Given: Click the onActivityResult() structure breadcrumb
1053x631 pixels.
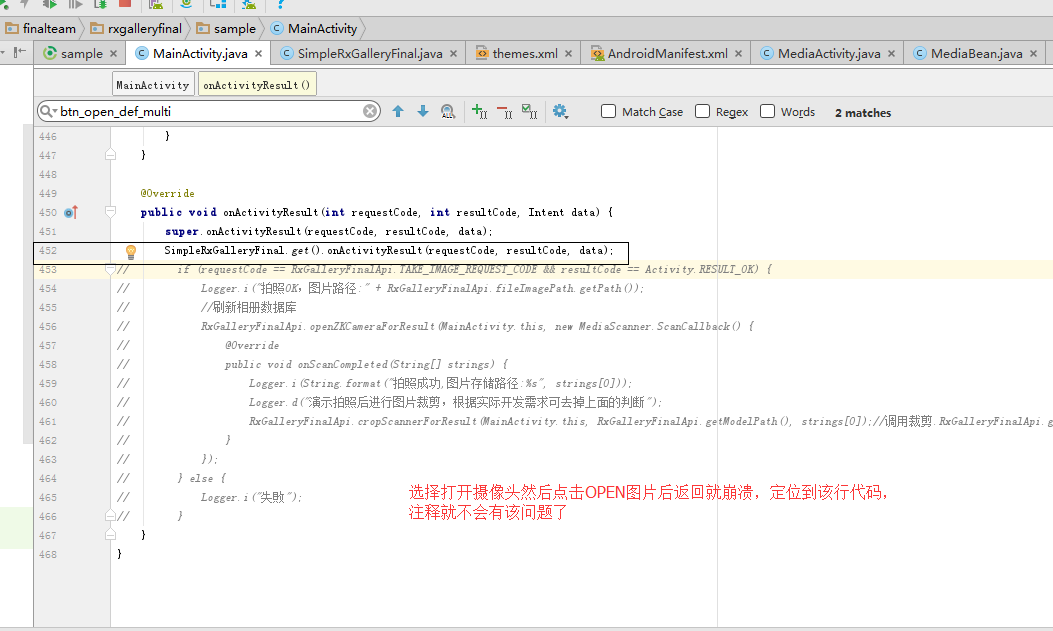Looking at the screenshot, I should 257,85.
